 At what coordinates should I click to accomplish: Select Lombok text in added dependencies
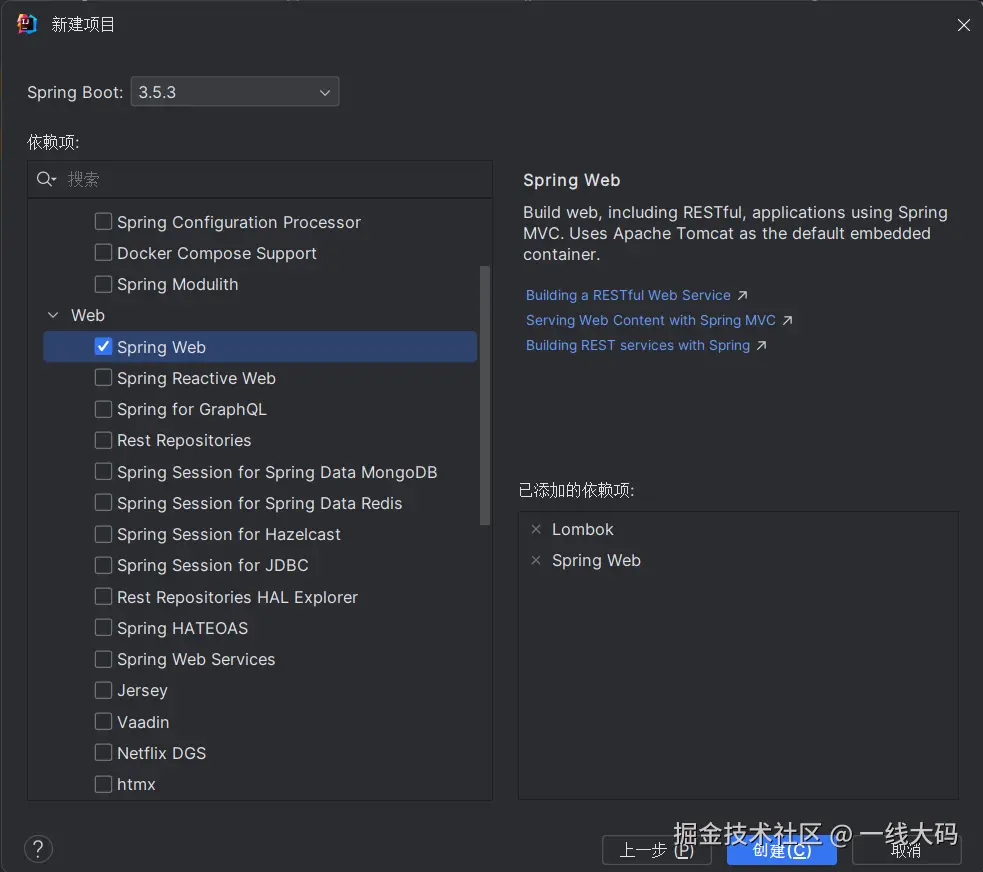click(x=582, y=530)
